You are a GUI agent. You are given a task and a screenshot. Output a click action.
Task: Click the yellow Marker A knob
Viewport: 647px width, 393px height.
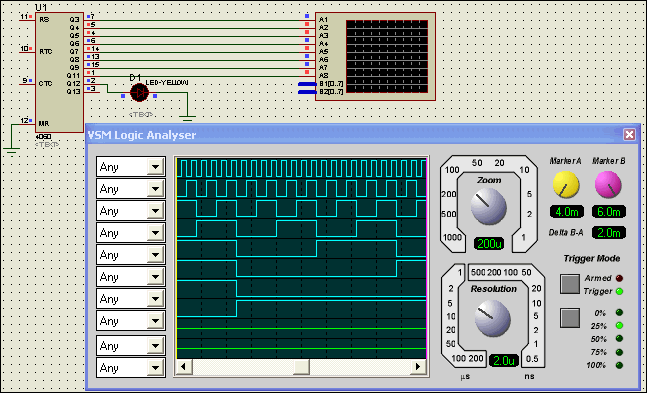coord(566,185)
